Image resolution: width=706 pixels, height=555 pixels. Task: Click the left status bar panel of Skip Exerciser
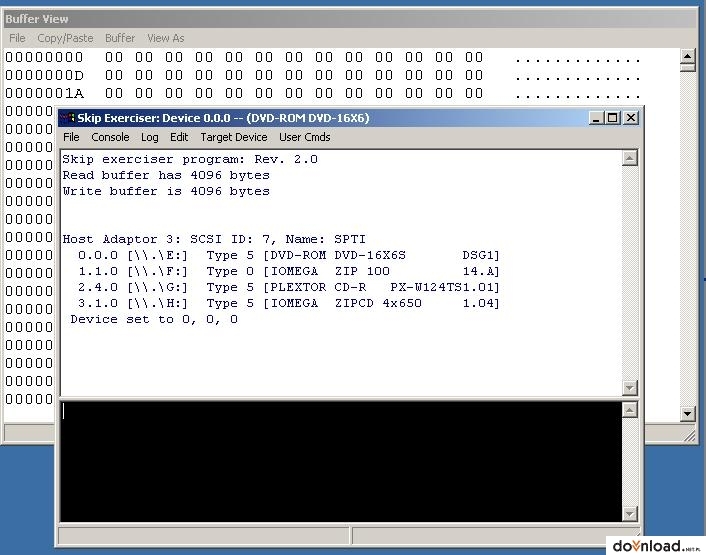click(204, 536)
